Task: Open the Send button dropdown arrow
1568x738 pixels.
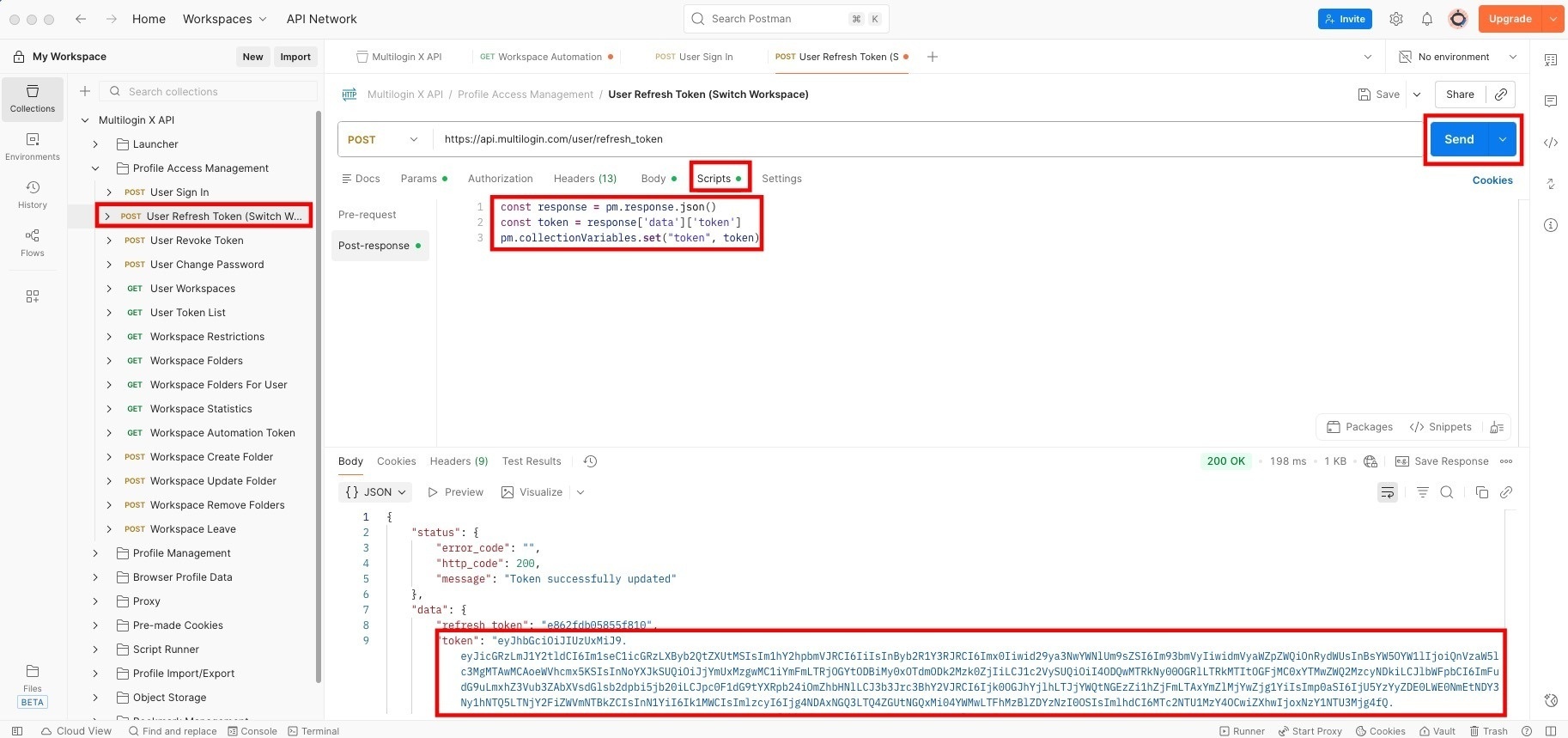Action: click(1503, 139)
